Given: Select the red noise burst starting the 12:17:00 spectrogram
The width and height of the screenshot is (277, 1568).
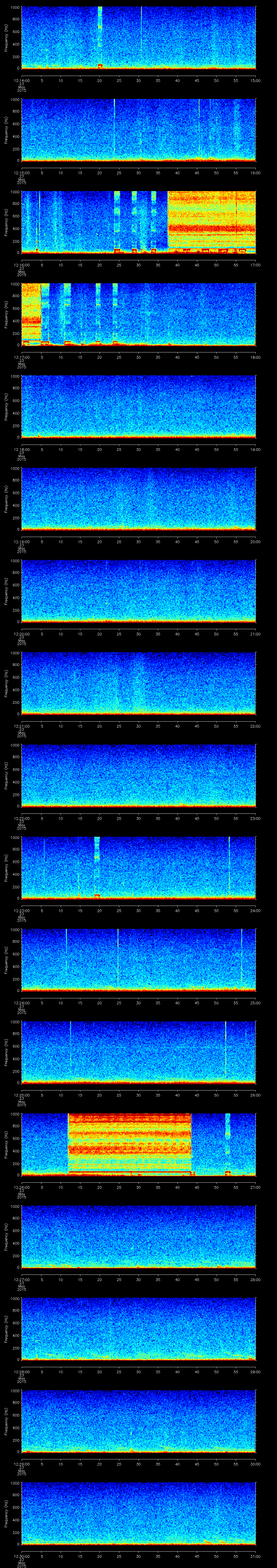Looking at the screenshot, I should (x=31, y=314).
